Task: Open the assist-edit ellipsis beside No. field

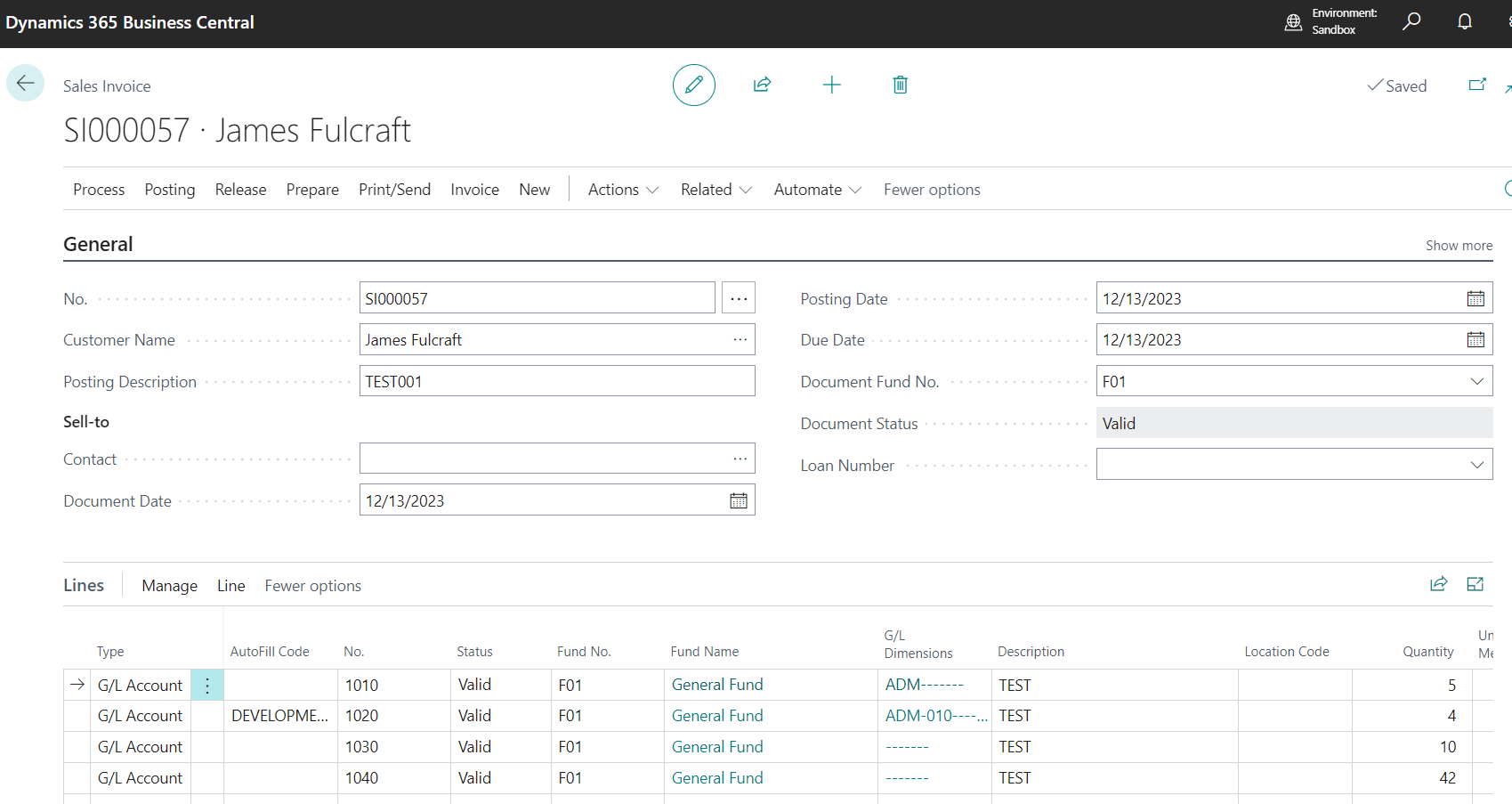Action: click(739, 298)
